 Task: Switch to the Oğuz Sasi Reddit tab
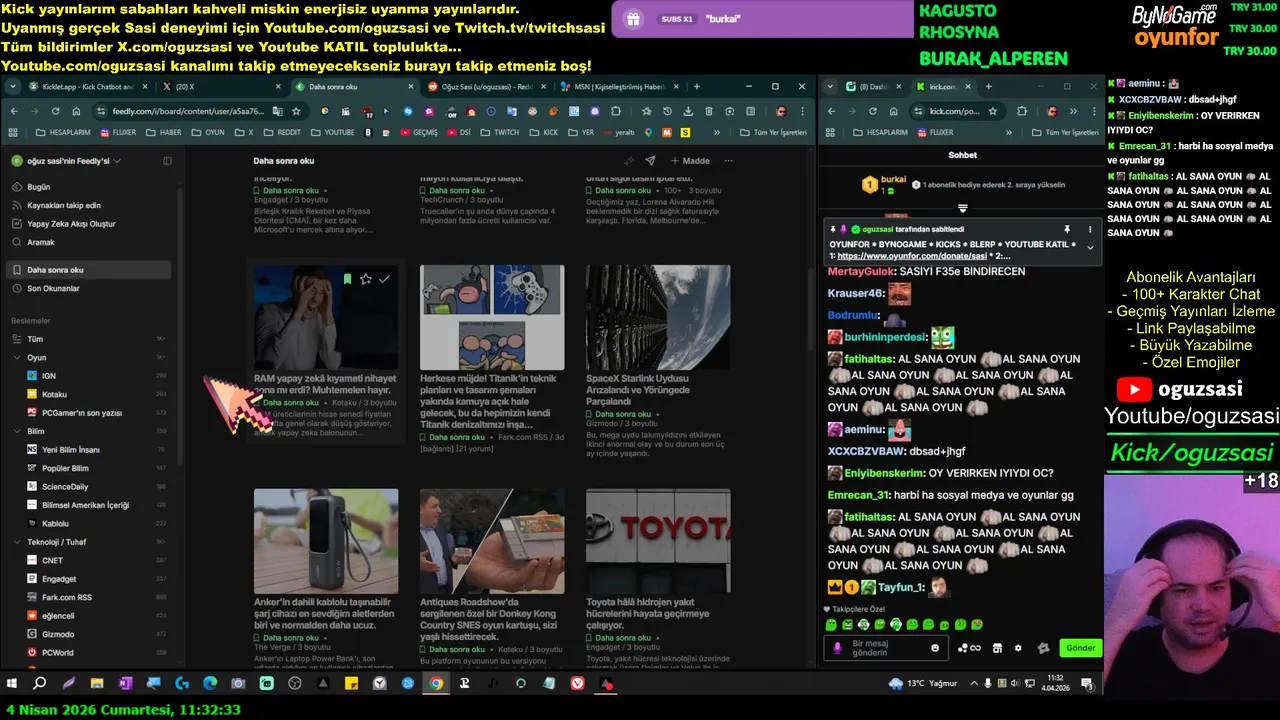pos(485,87)
